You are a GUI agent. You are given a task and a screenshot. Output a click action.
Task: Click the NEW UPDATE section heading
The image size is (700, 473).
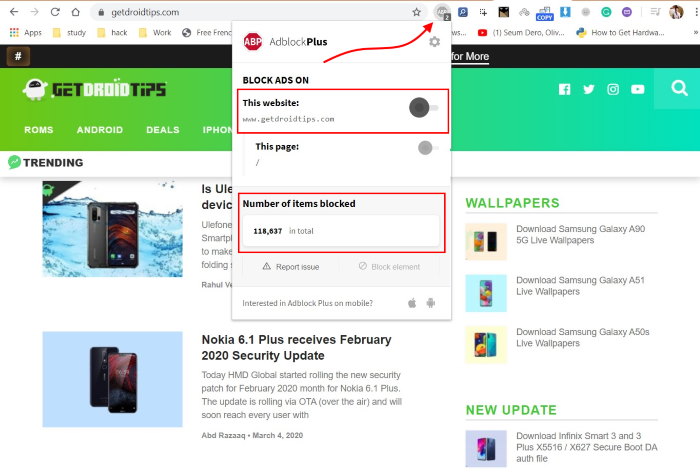pyautogui.click(x=511, y=410)
